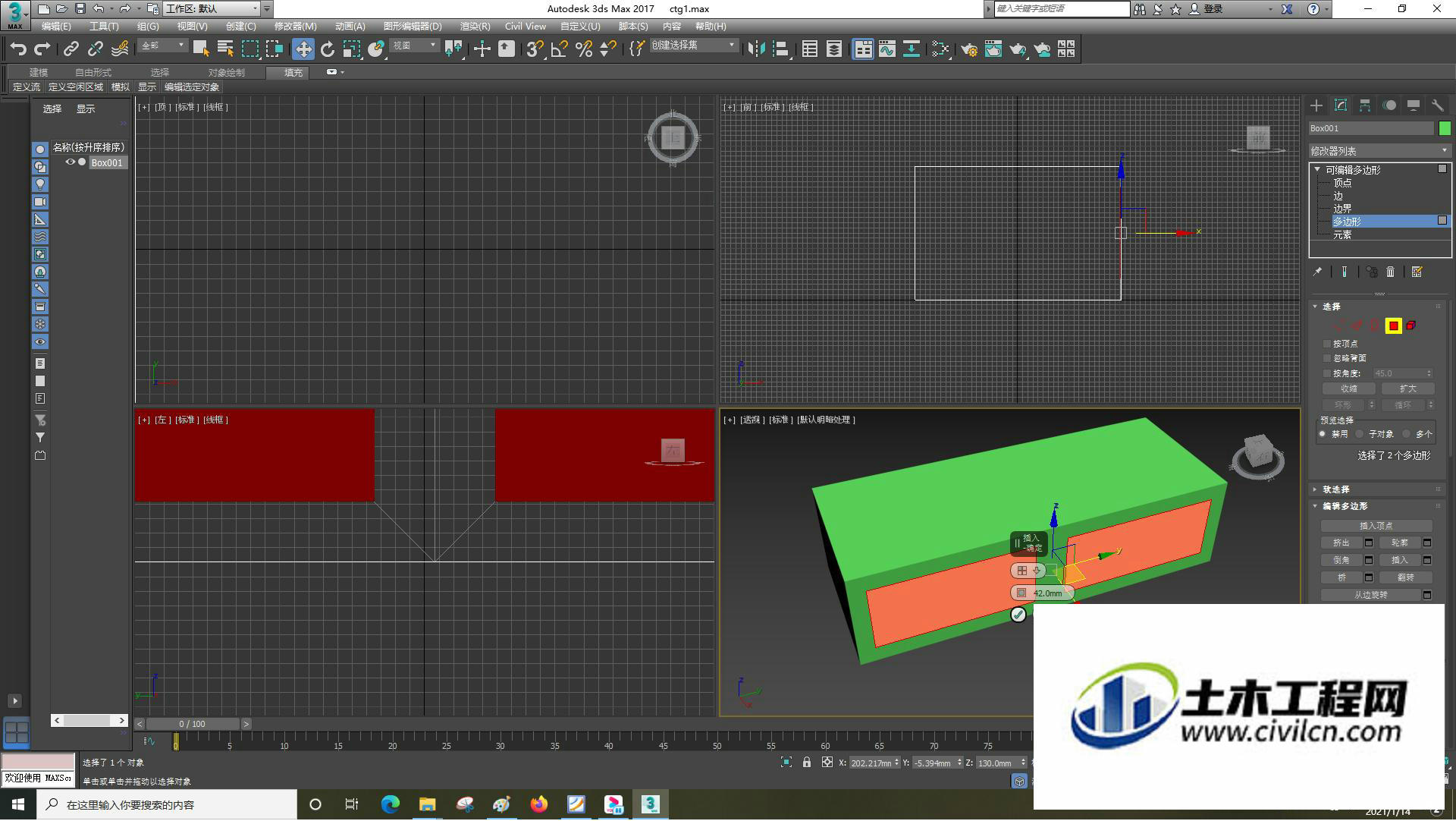Viewport: 1456px width, 821px height.
Task: Toggle selection lock in status bar
Action: 807,763
